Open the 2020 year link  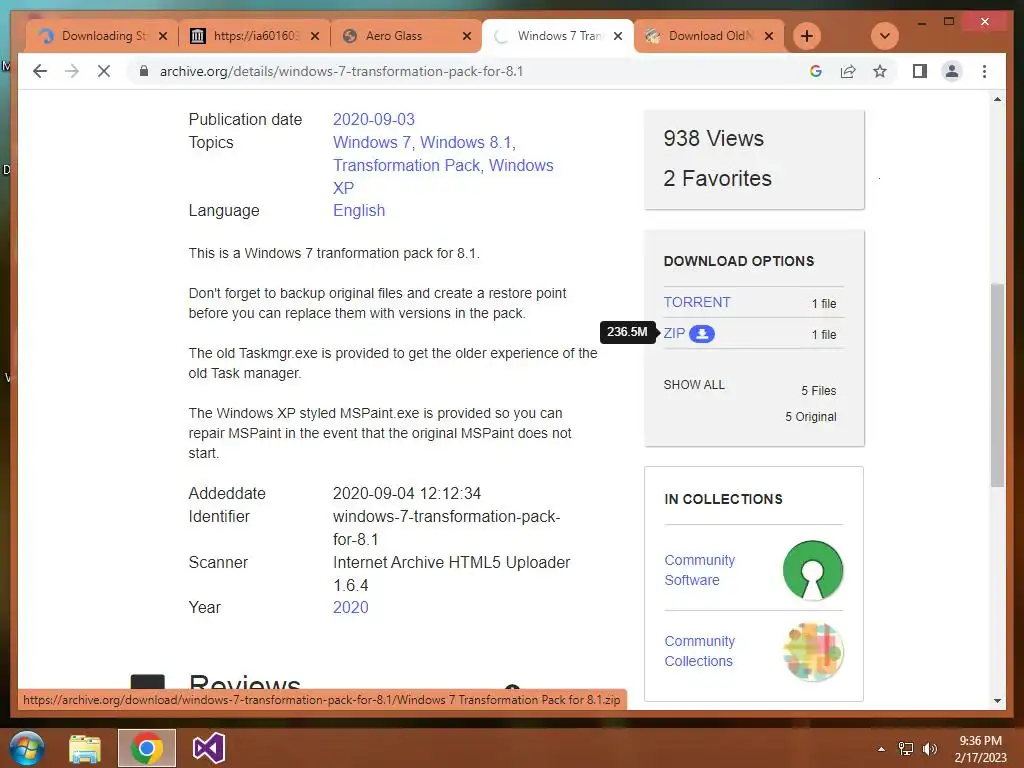351,607
